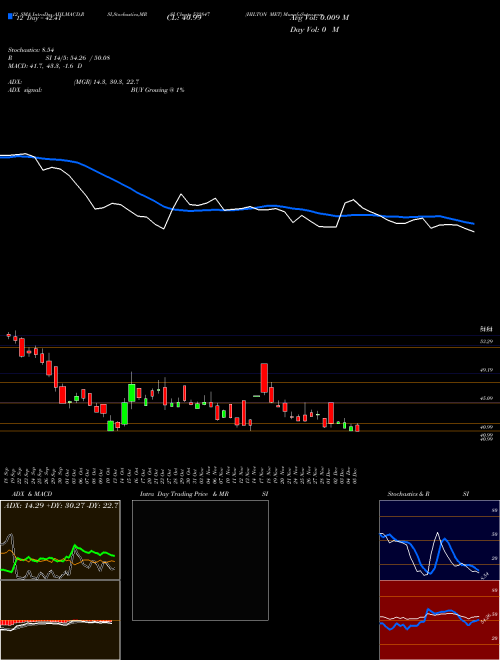Click the blue 12-day SMA legend square
Screen dimensions: 500x660
[11, 16]
